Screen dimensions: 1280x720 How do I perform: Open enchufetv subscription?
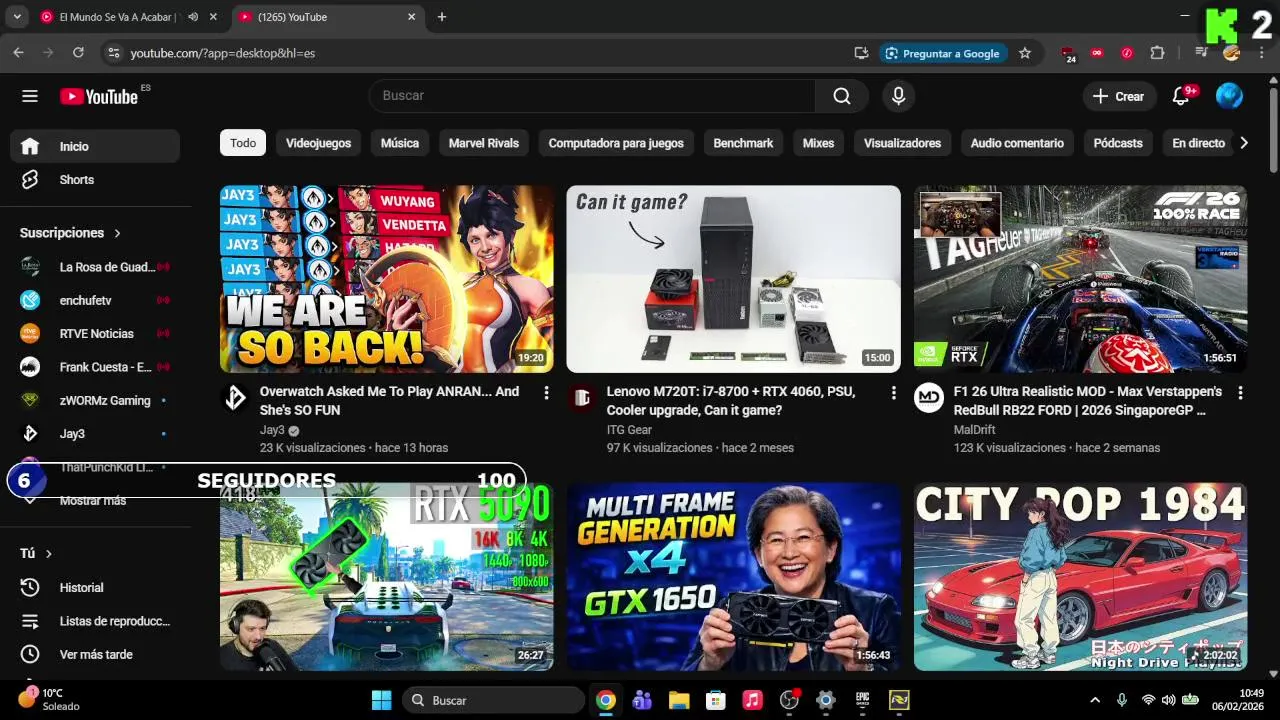pos(95,300)
